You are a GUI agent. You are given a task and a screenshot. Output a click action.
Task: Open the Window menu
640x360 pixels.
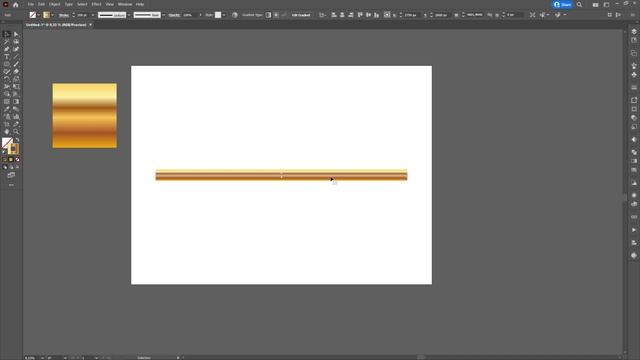125,4
